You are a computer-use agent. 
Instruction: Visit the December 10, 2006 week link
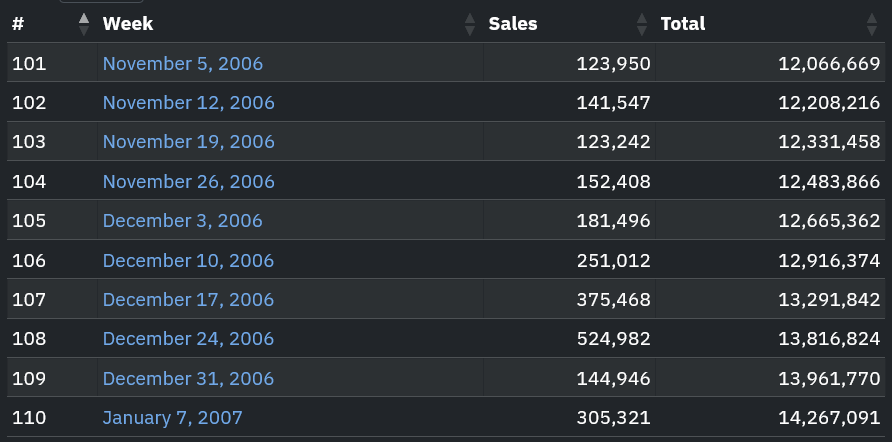(x=188, y=261)
